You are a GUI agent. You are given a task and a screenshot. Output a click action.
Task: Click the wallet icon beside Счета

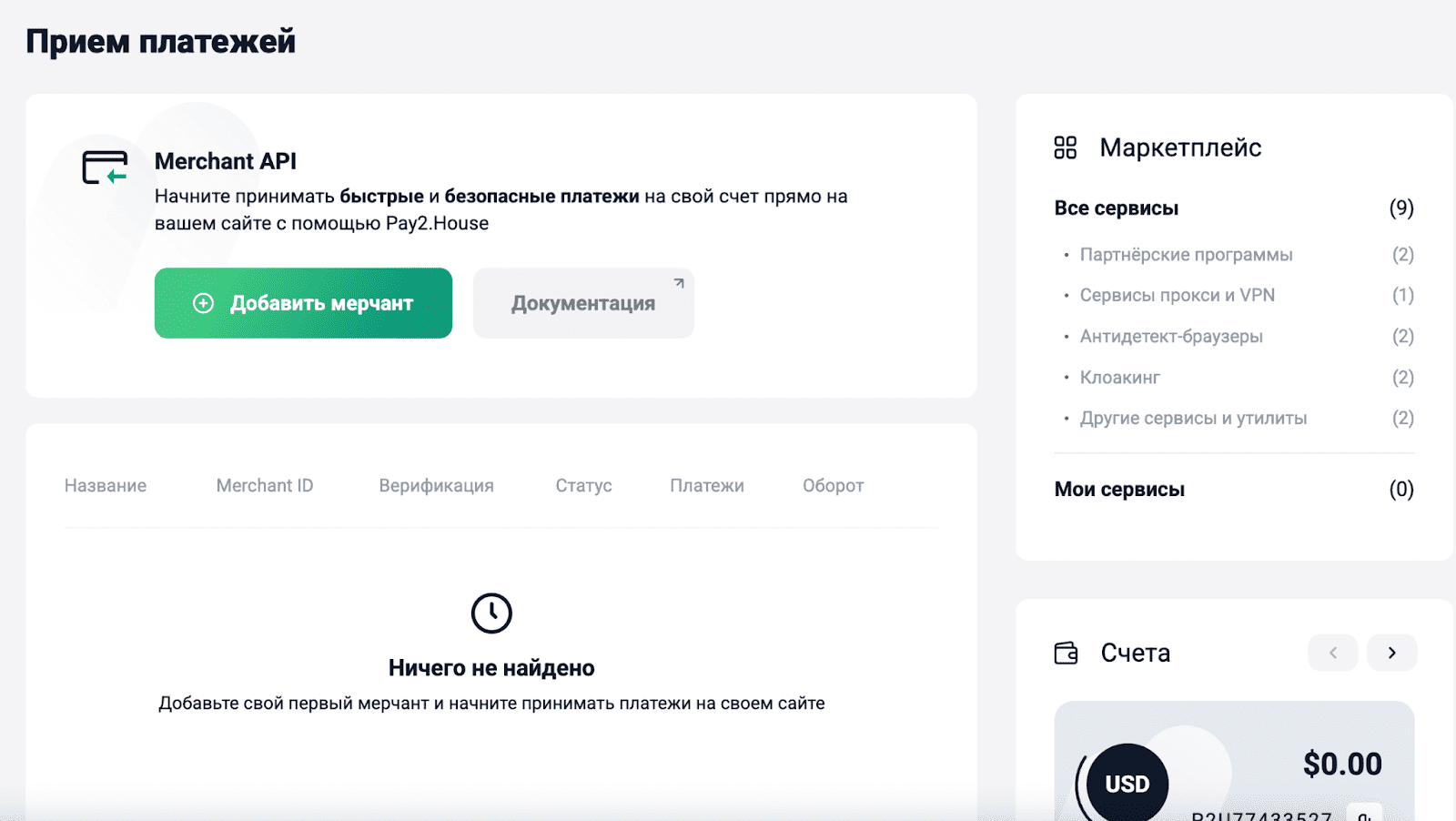click(x=1066, y=653)
